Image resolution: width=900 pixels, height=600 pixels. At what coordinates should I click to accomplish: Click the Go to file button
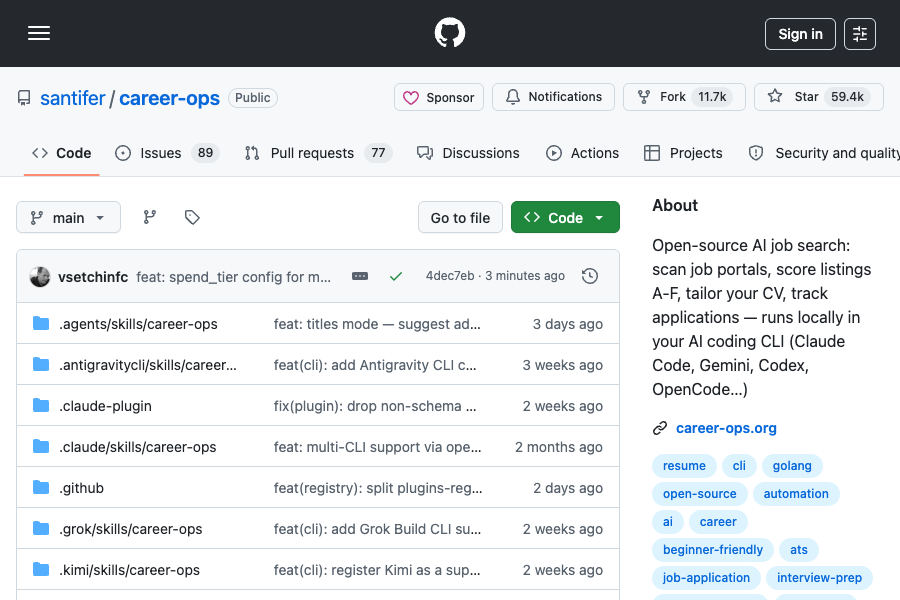(460, 218)
